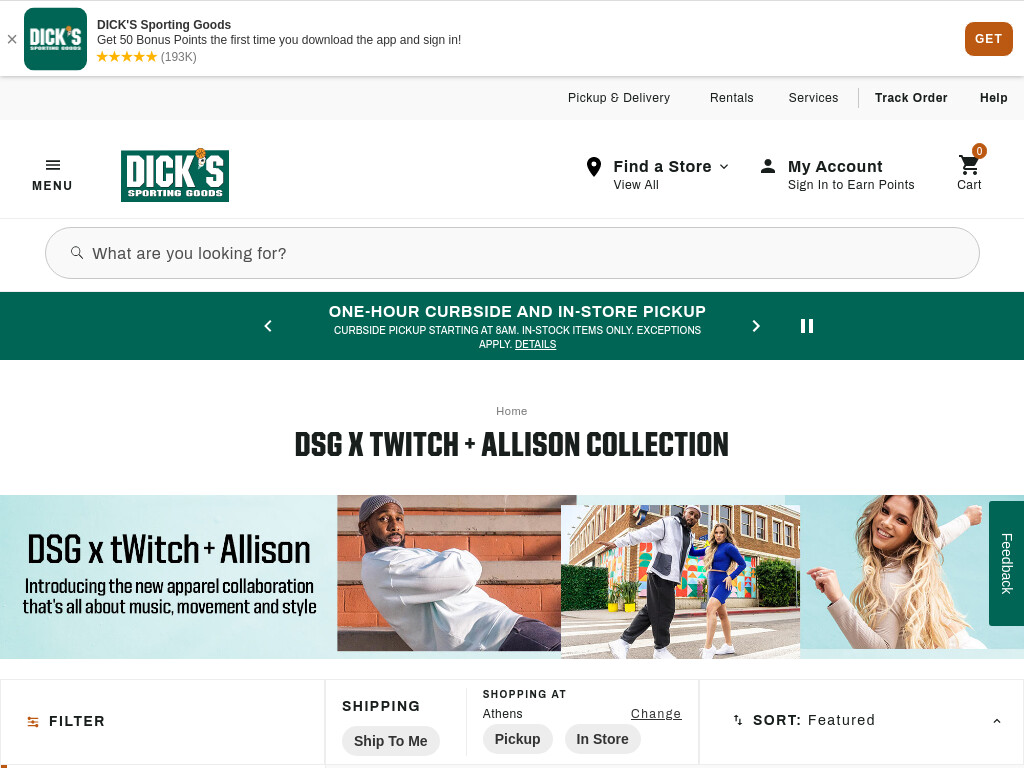Viewport: 1024px width, 768px height.
Task: Click the DSG x tWitch + Allison hero banner
Action: pos(512,577)
